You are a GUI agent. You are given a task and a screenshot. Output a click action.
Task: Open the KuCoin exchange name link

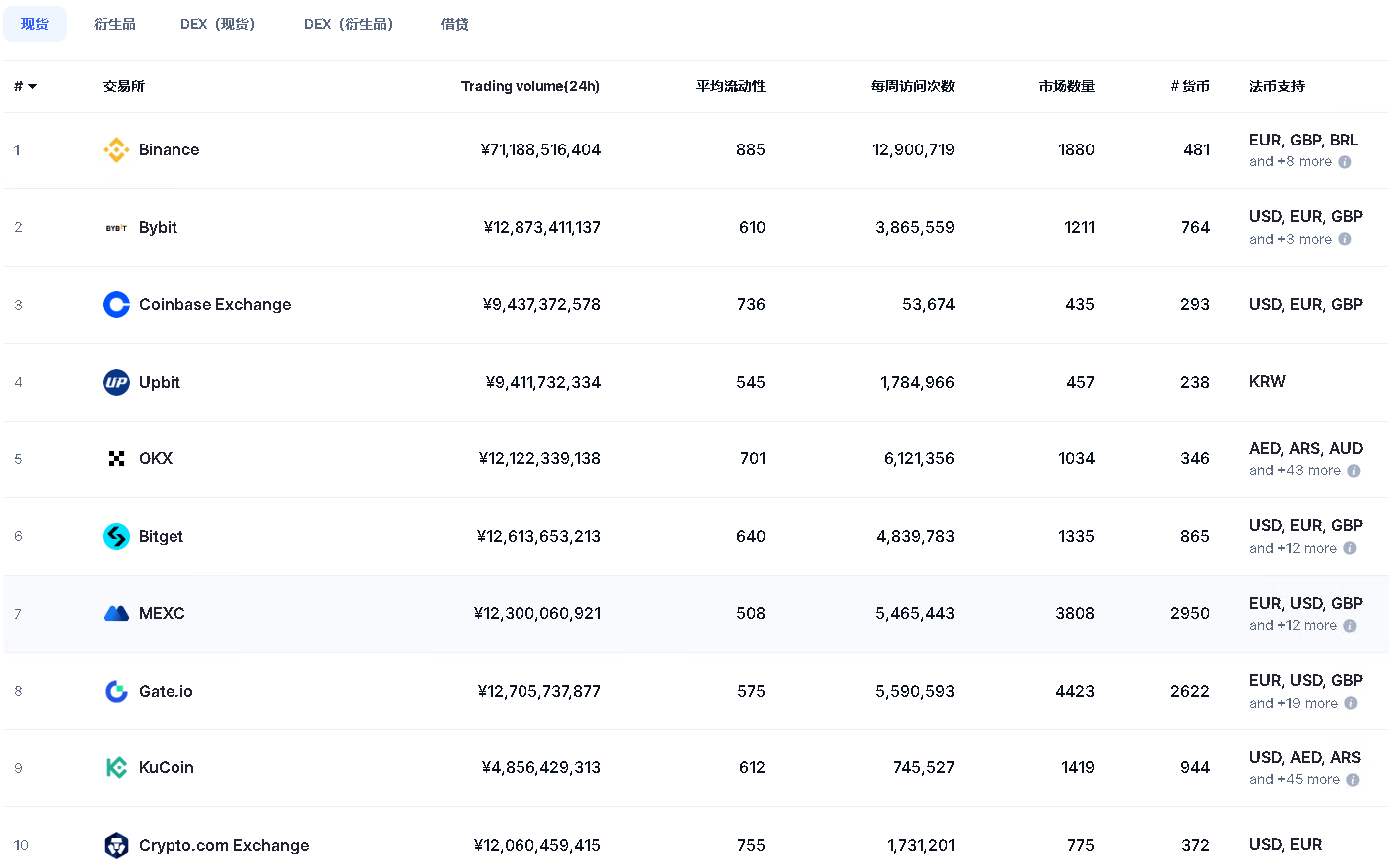(166, 768)
